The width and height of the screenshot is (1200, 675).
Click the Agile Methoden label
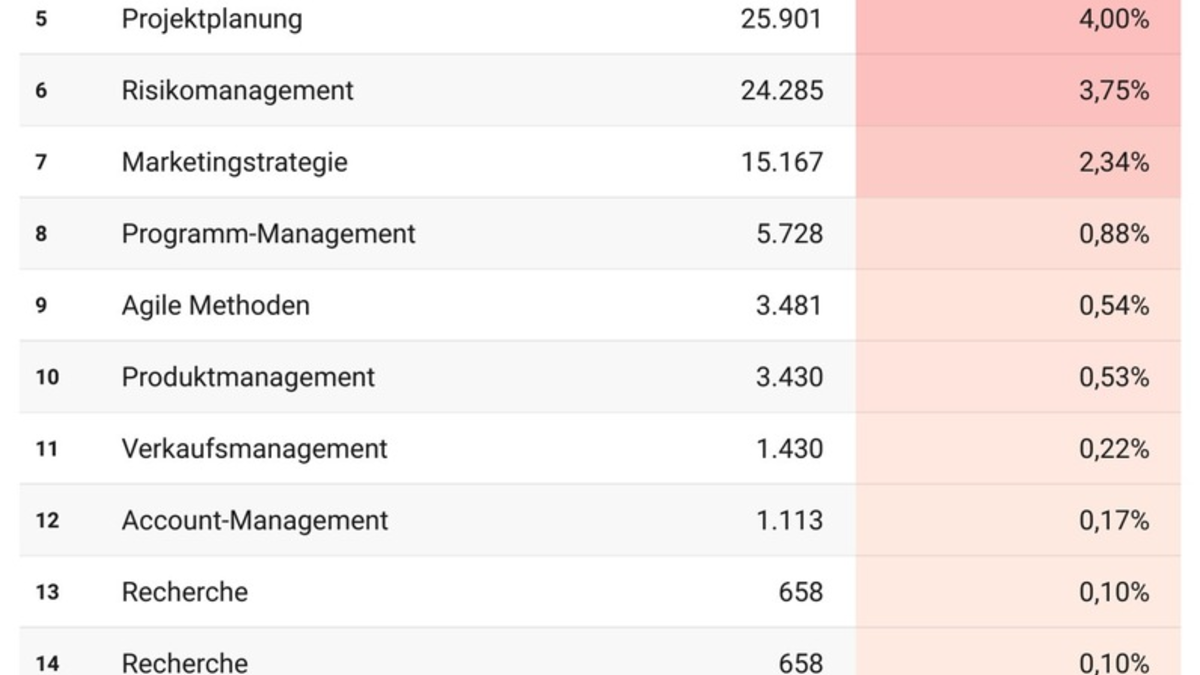(x=215, y=305)
